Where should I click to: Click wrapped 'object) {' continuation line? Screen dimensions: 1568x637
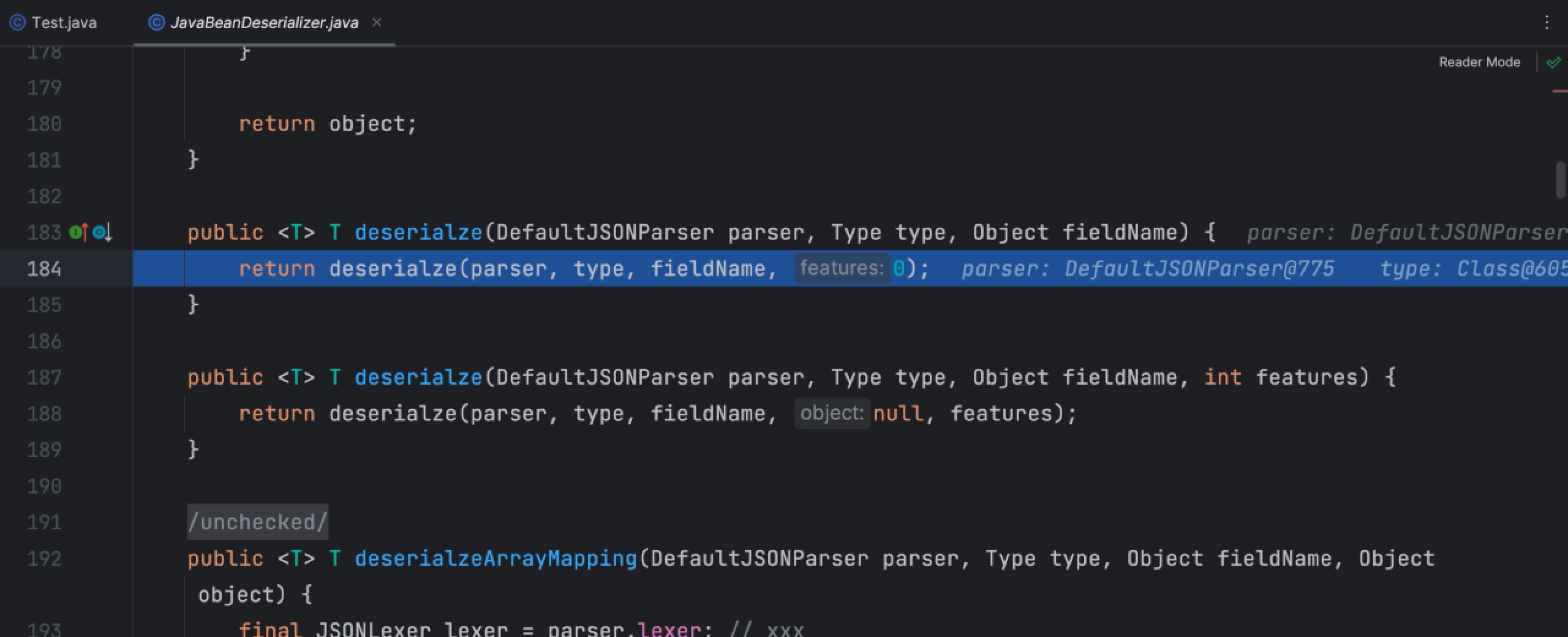255,595
